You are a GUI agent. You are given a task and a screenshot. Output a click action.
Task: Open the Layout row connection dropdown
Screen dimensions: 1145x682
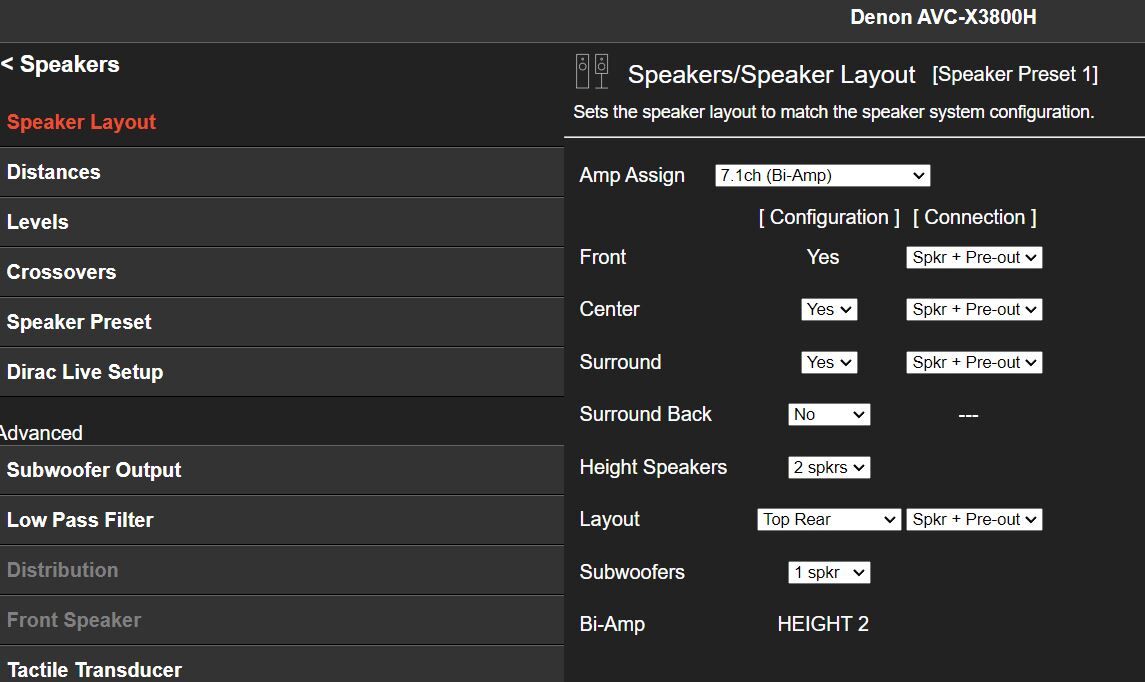974,520
